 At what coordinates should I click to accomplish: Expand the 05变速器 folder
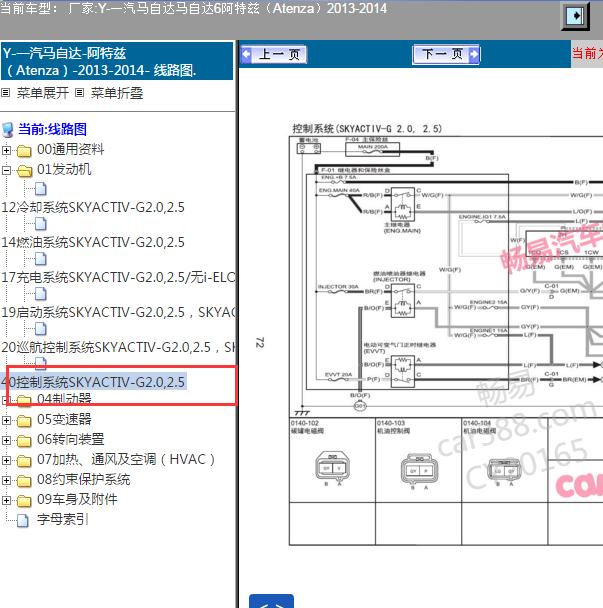6,420
